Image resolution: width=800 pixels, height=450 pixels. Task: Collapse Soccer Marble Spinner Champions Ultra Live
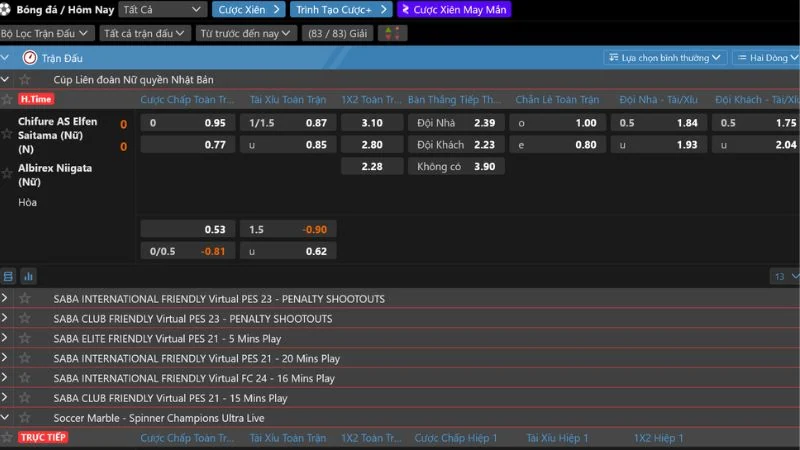(x=5, y=417)
